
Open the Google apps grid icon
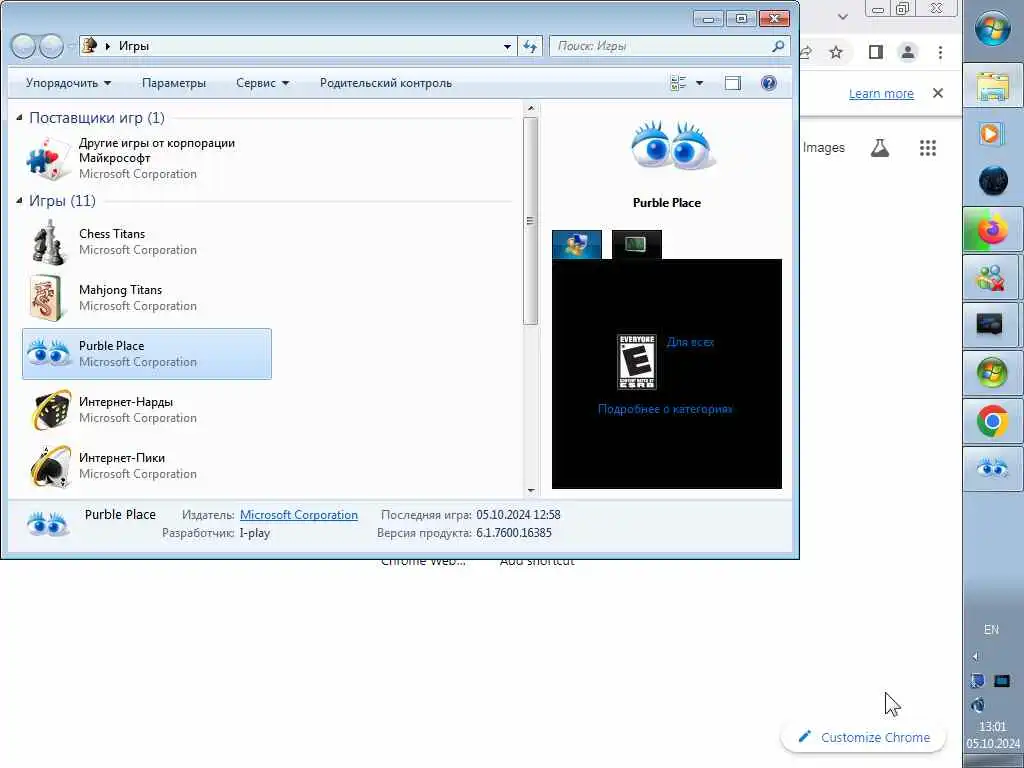pos(928,148)
